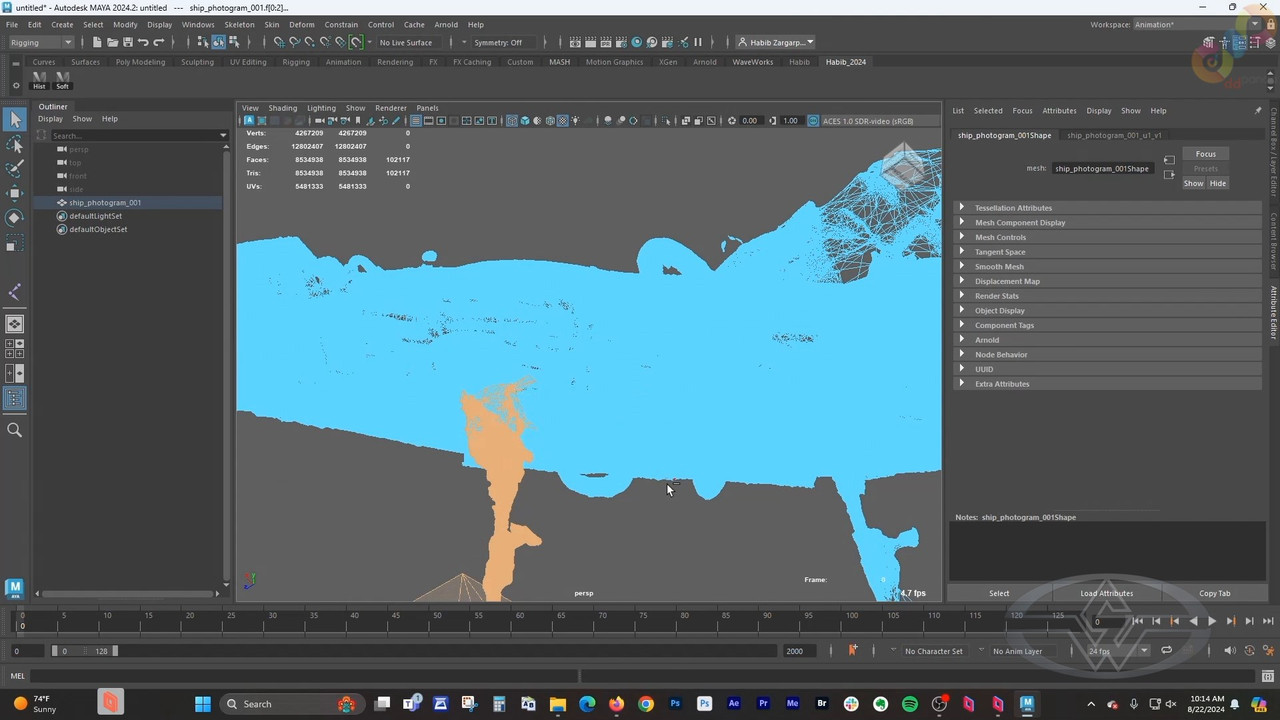
Task: Click the pause playback icon in status line
Action: 698,42
